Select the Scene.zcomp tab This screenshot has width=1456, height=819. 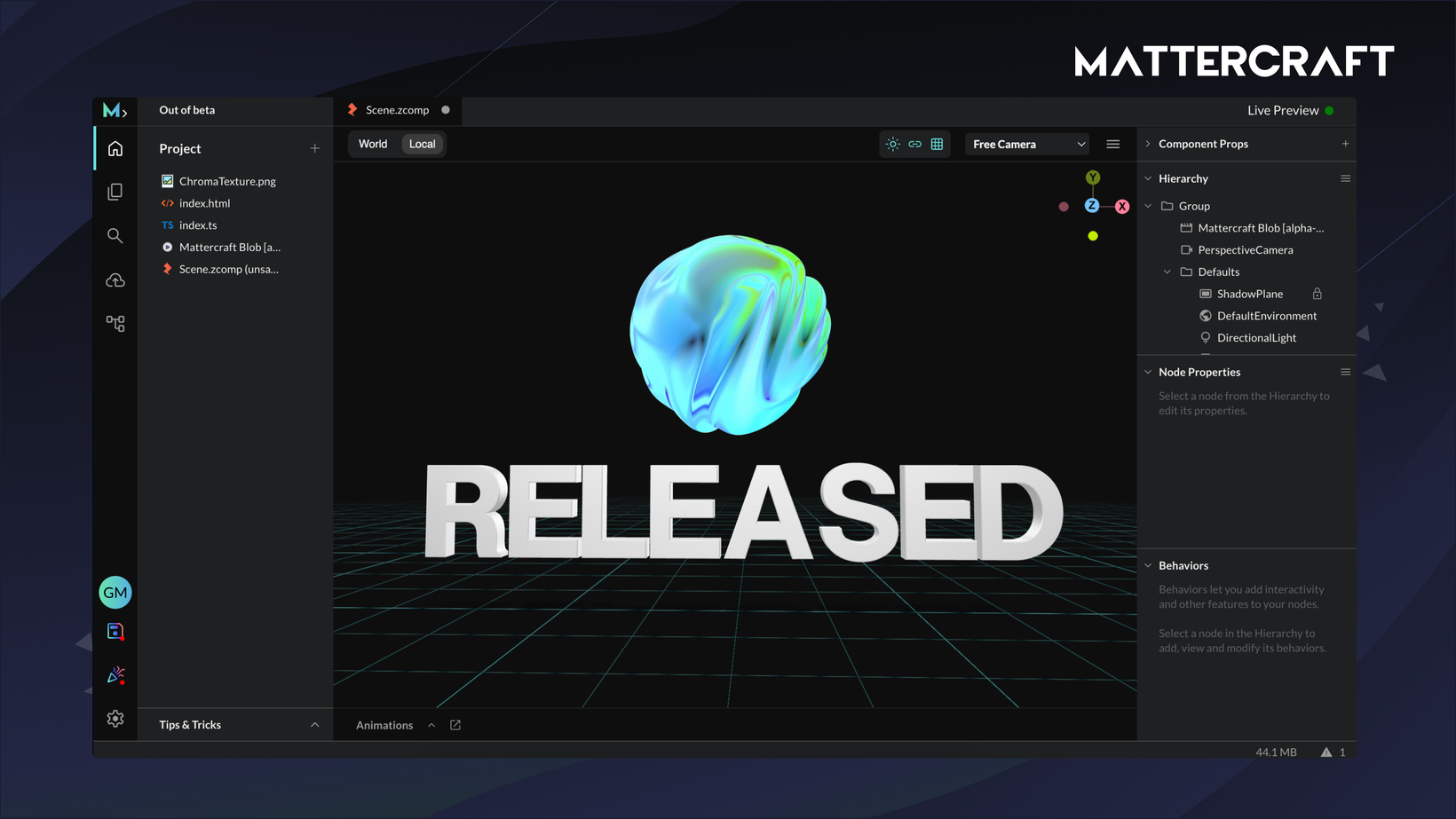coord(398,110)
